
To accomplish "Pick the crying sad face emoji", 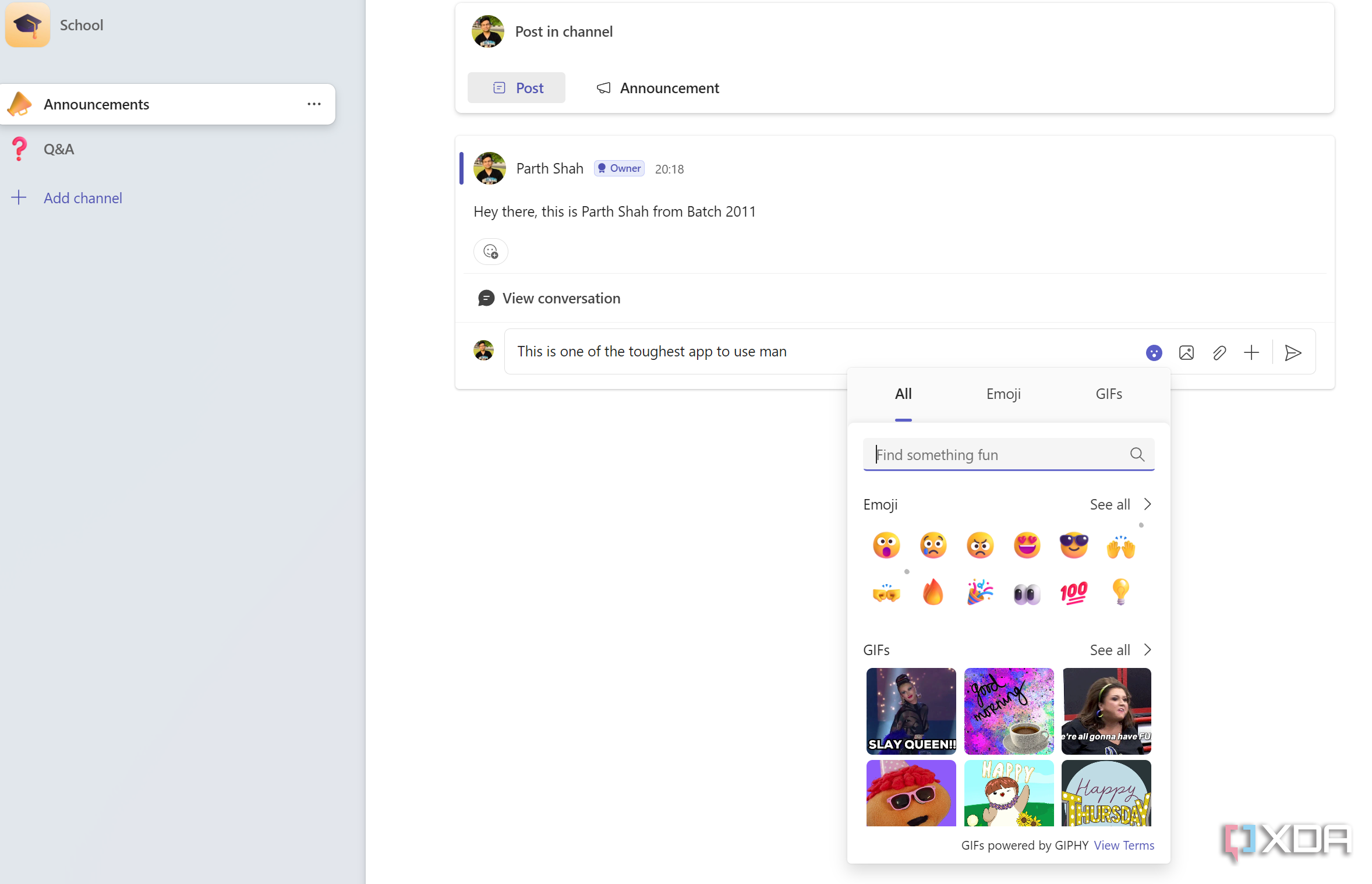I will (933, 546).
